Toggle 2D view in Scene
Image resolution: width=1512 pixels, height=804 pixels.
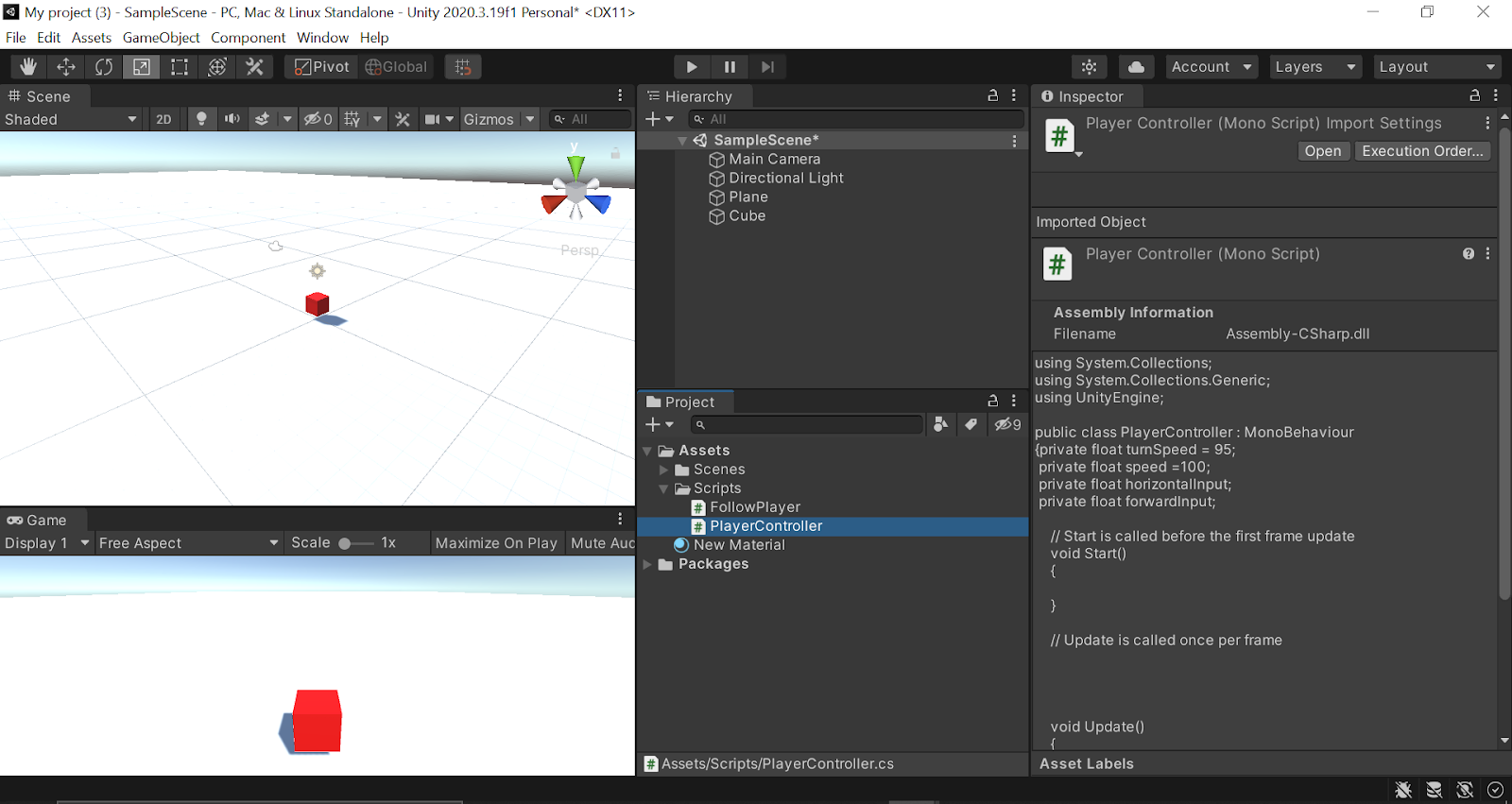pyautogui.click(x=164, y=119)
